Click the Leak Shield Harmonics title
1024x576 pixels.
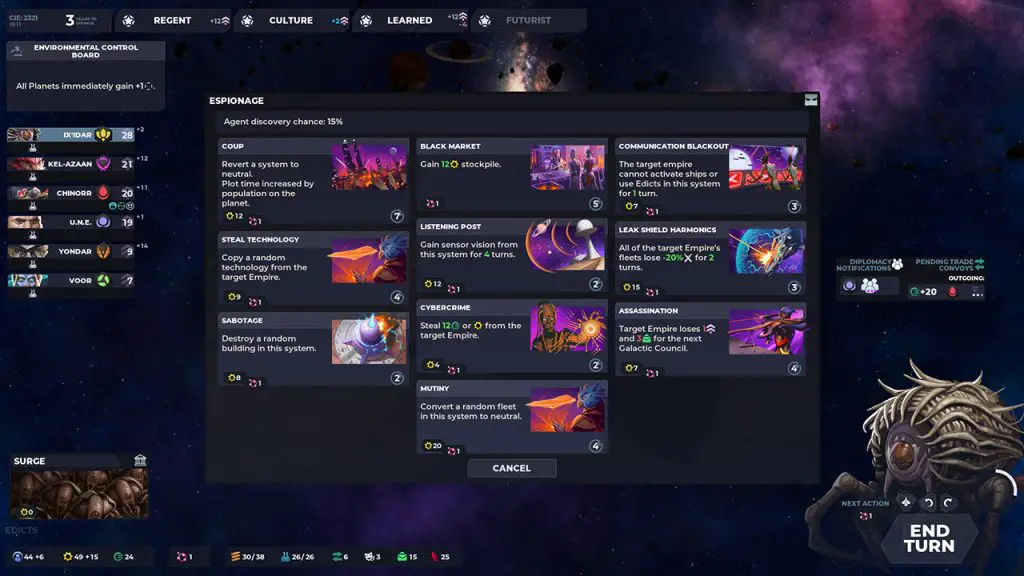(667, 230)
